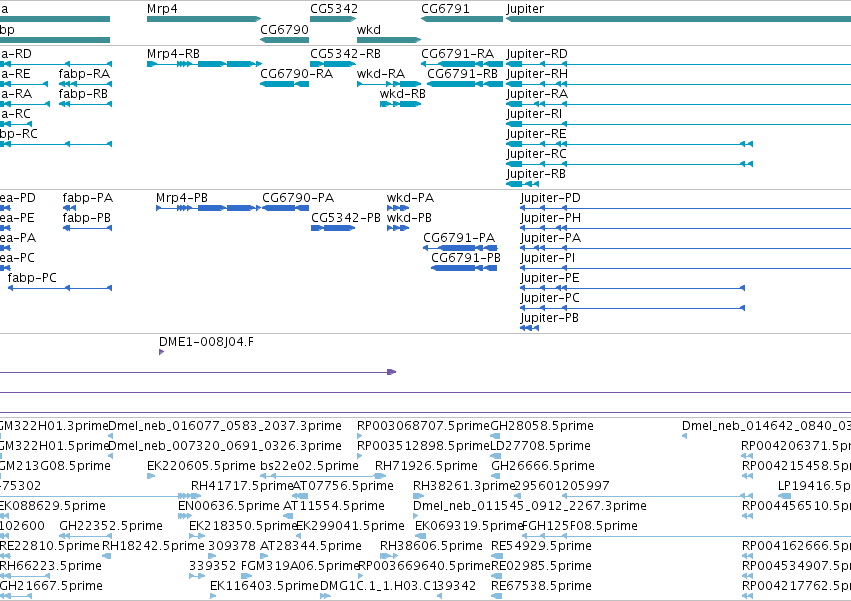Open protein fabp-PA

pos(87,198)
